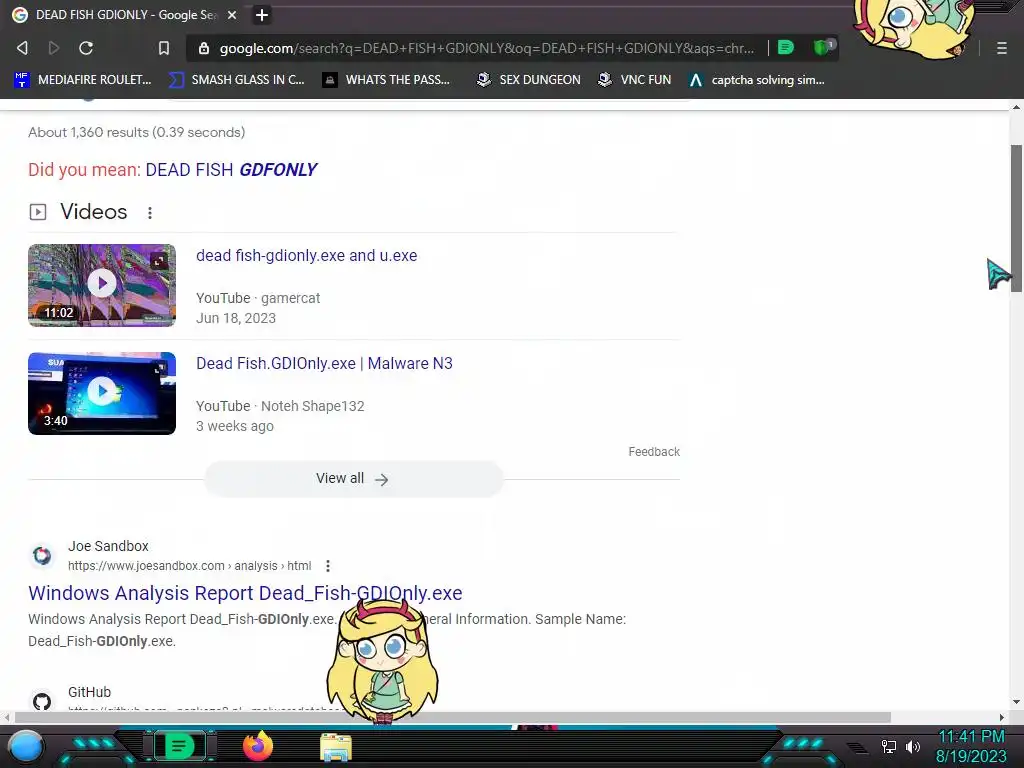Play the 3:40 Malware N3 video thumbnail
The height and width of the screenshot is (768, 1024).
click(x=102, y=393)
